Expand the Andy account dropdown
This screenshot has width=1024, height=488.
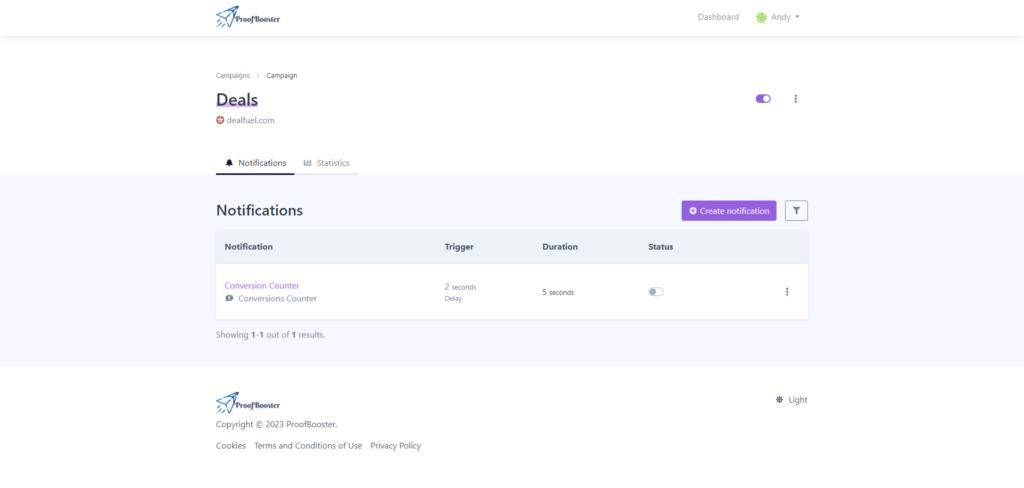click(778, 18)
